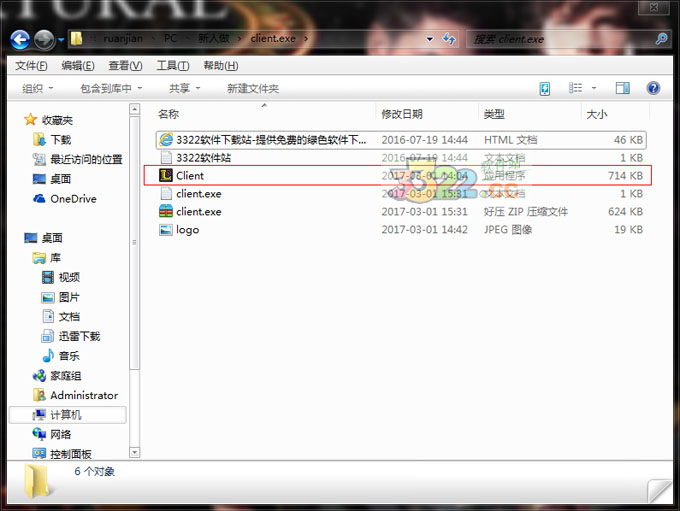Click 2016-07-19 14:44 date of HTML file

(424, 140)
